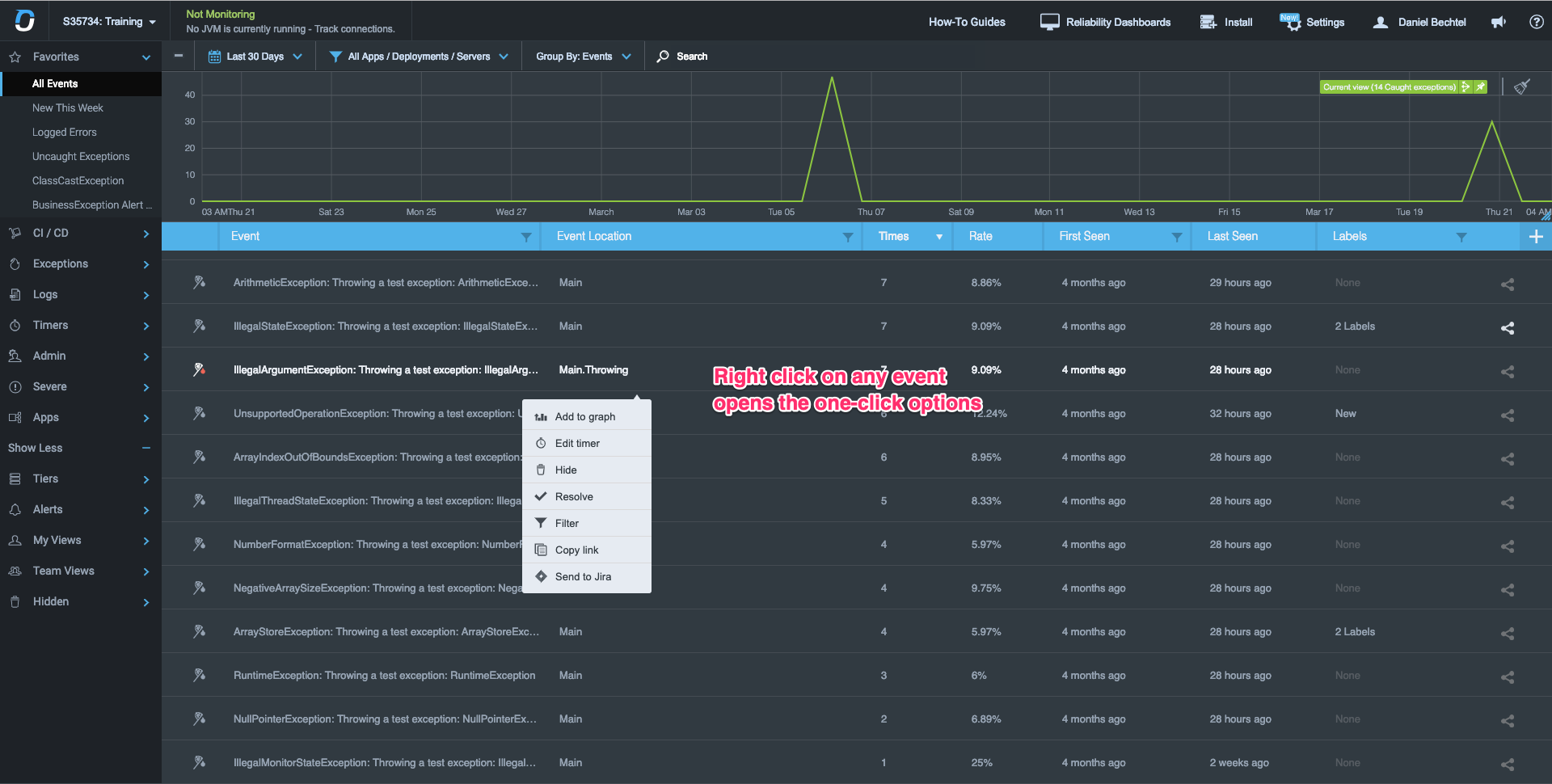Click the Tiers sidebar icon
The width and height of the screenshot is (1552, 784).
tap(15, 478)
